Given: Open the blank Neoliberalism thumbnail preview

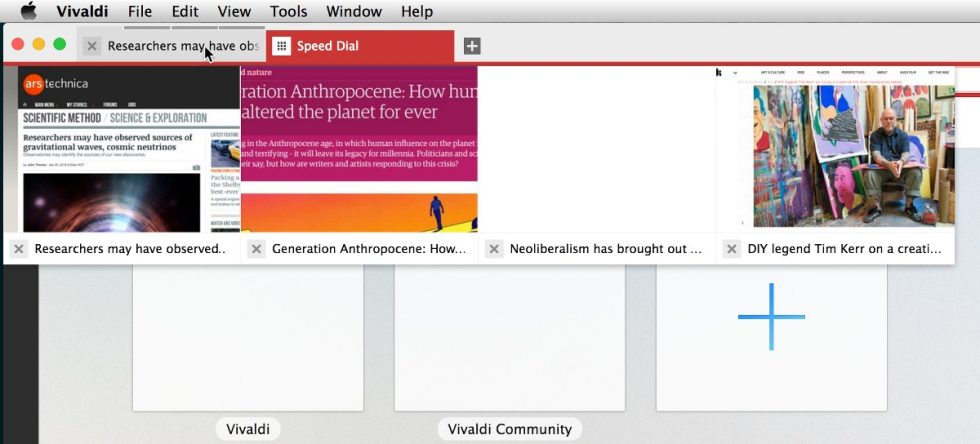Looking at the screenshot, I should (597, 149).
